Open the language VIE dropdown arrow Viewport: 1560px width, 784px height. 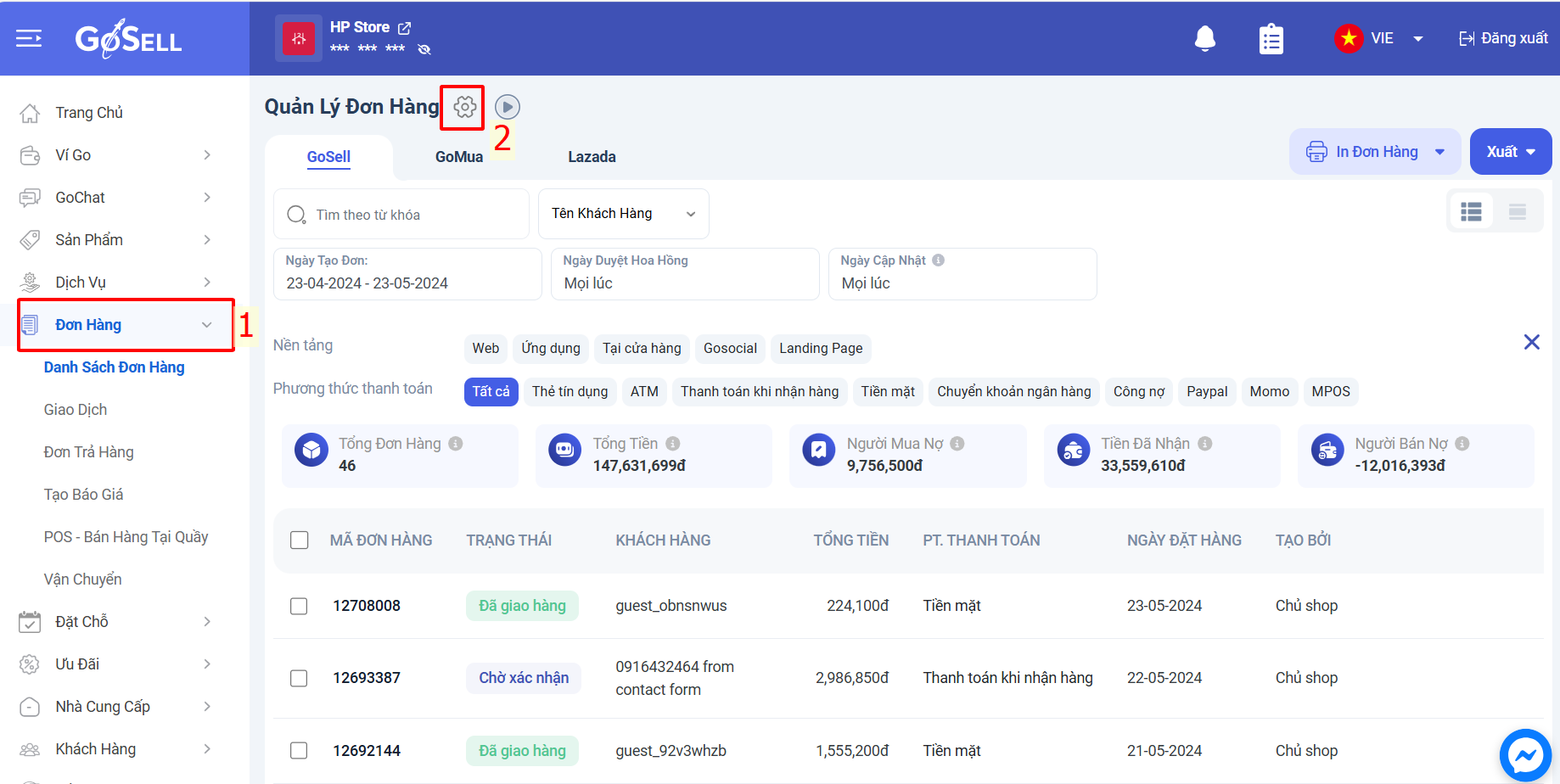tap(1418, 38)
